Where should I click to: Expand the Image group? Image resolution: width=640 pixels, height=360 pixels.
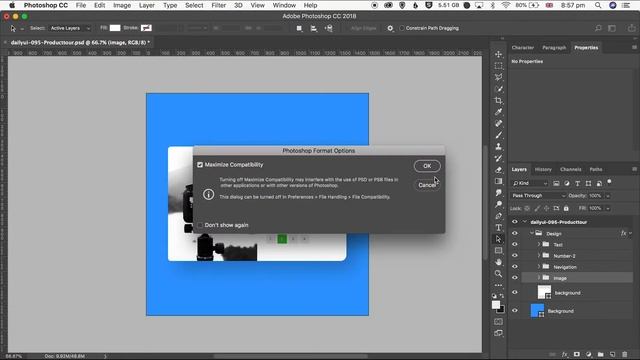(539, 278)
